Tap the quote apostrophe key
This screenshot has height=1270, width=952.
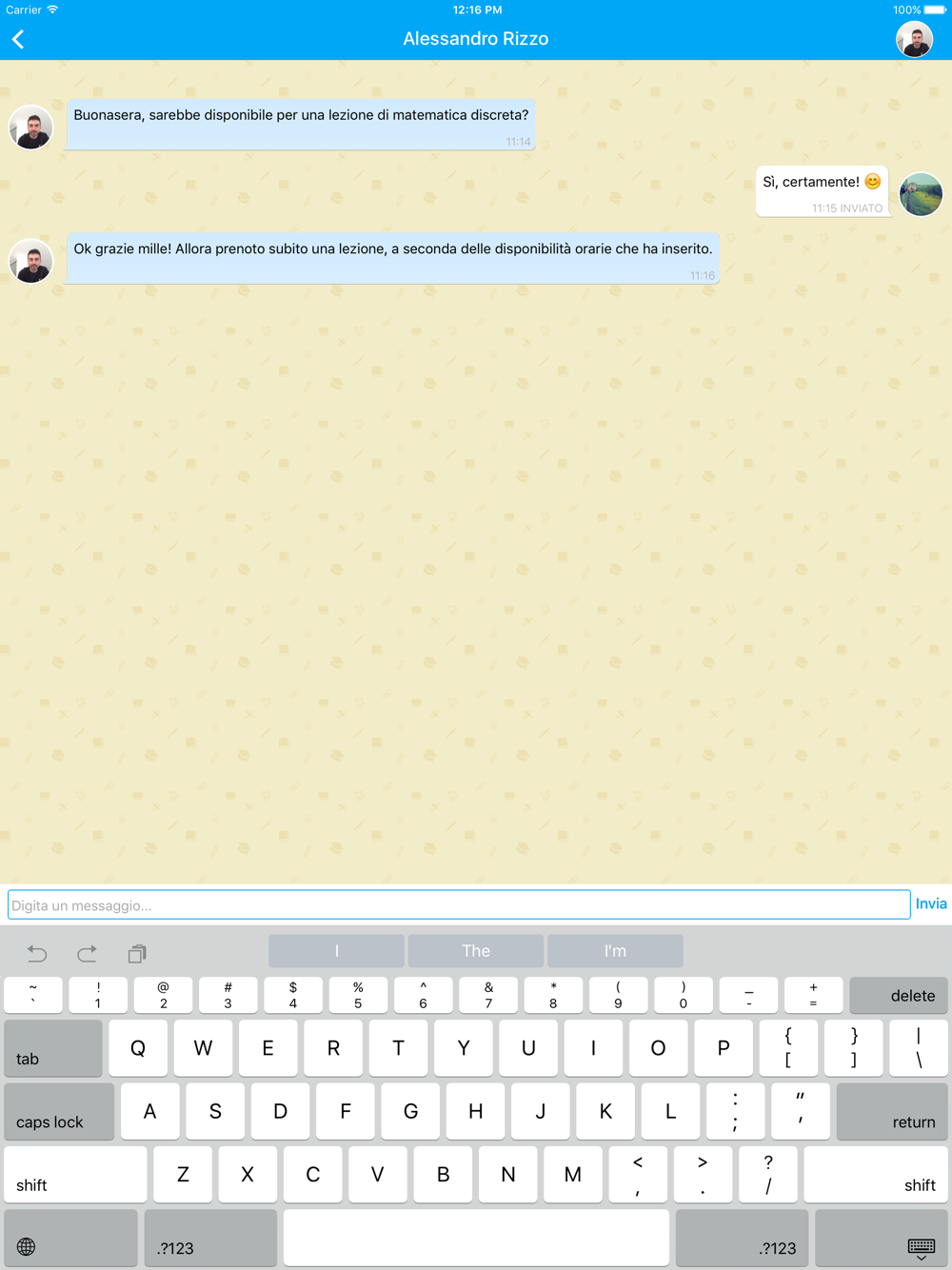point(801,1111)
